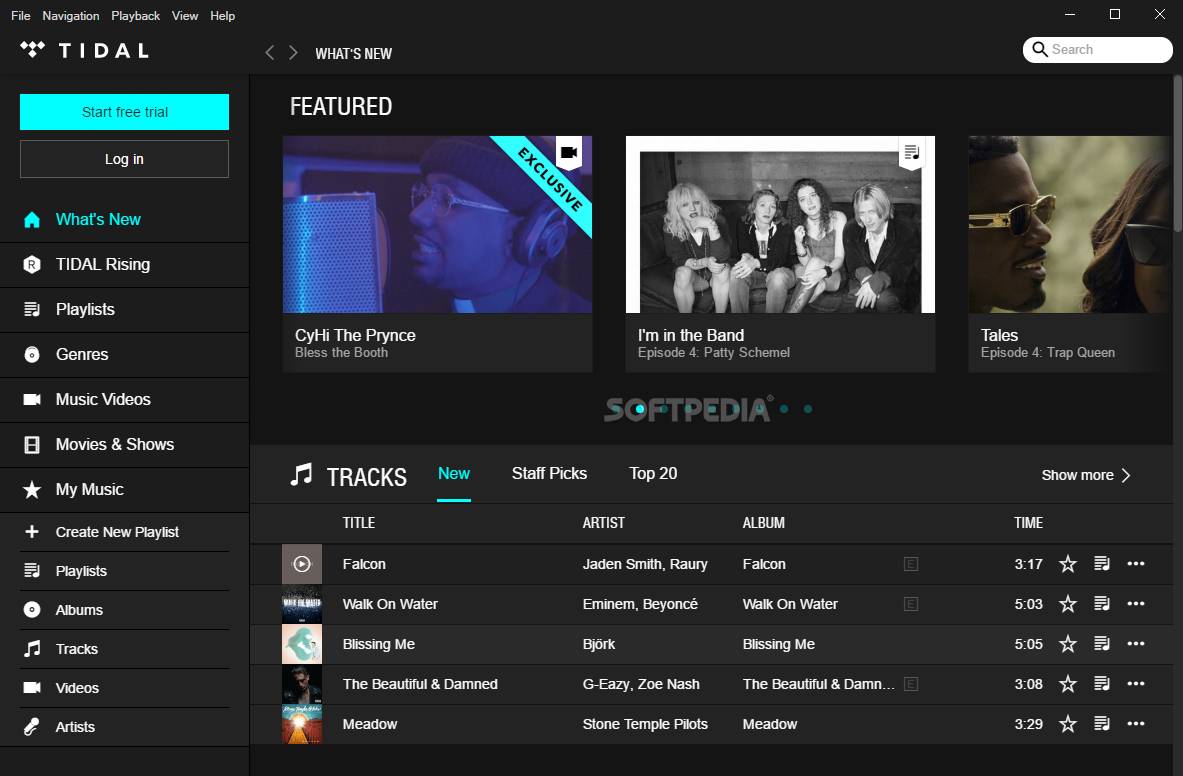Go forward with the right arrow

click(x=293, y=53)
